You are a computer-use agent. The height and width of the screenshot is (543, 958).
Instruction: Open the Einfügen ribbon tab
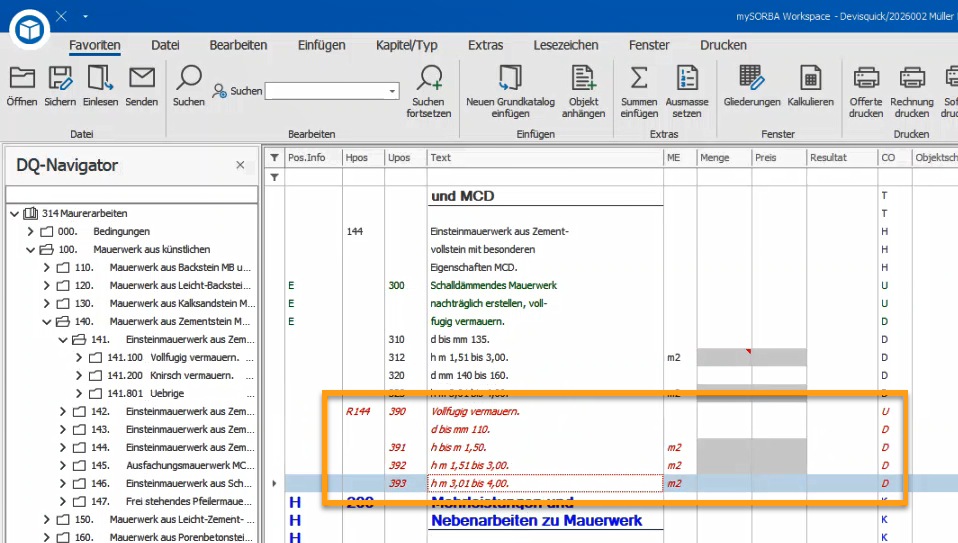pyautogui.click(x=321, y=45)
